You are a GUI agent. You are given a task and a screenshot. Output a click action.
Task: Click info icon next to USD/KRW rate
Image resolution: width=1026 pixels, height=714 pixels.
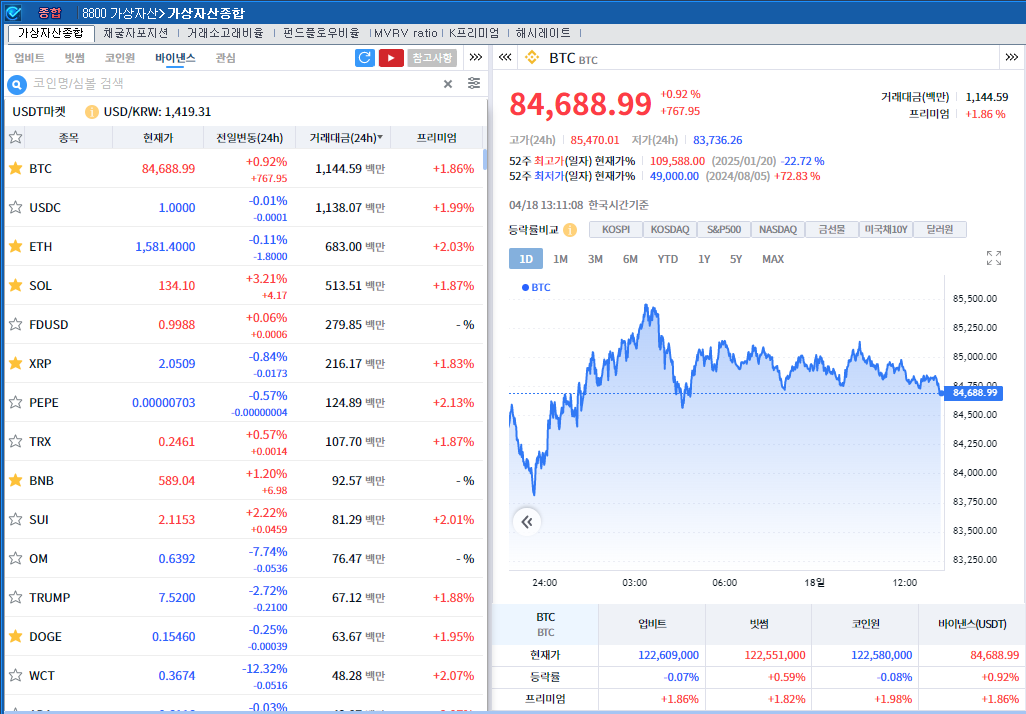pos(92,112)
